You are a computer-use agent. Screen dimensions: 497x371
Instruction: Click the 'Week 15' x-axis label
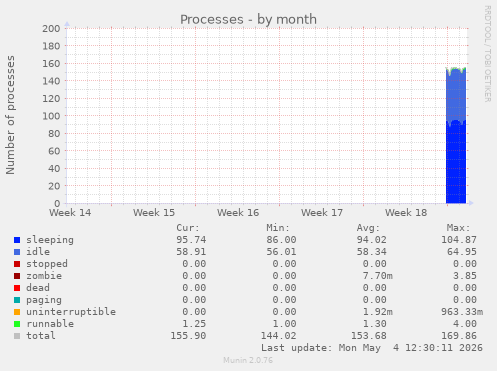(154, 213)
